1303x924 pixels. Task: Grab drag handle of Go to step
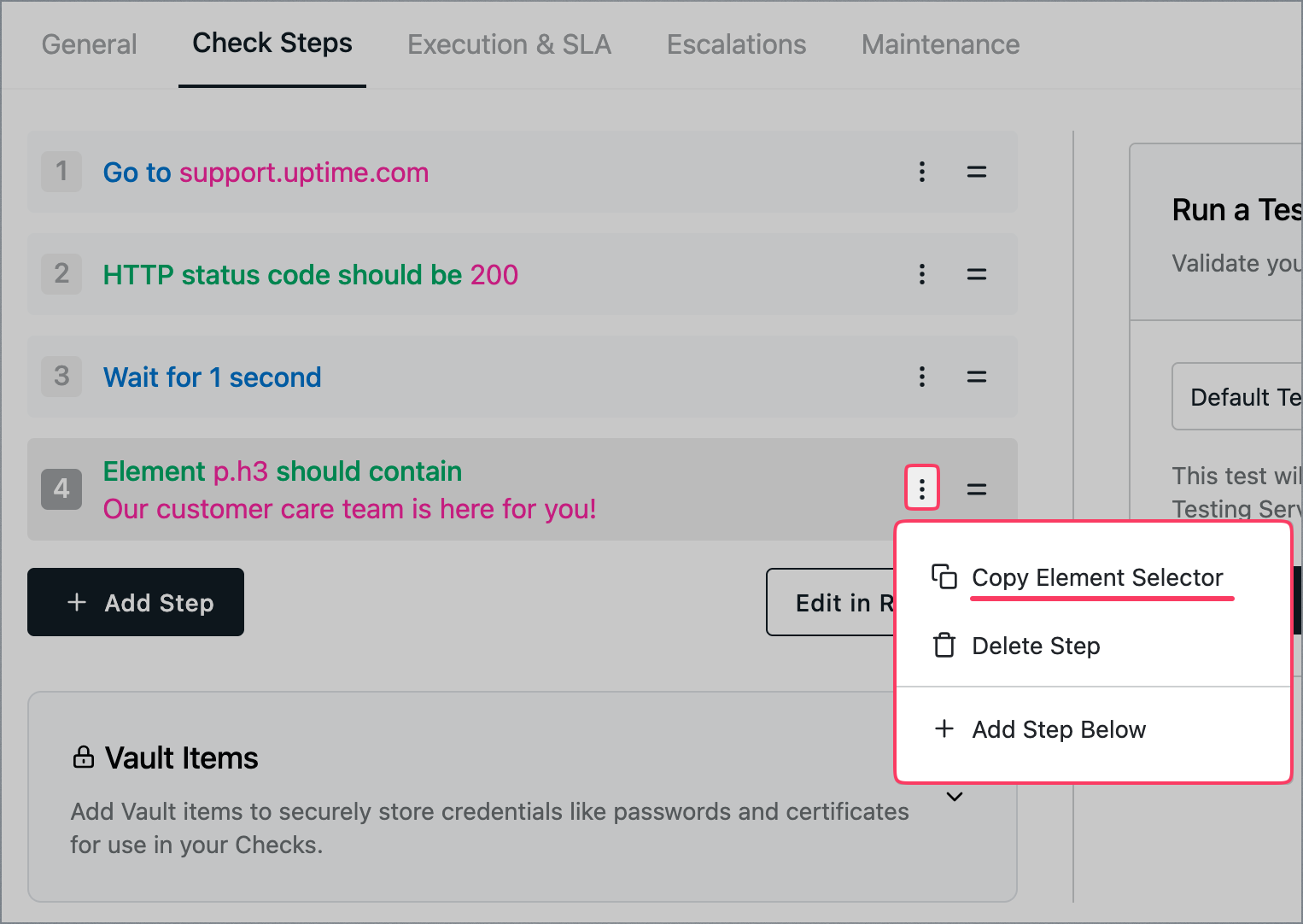pyautogui.click(x=977, y=172)
